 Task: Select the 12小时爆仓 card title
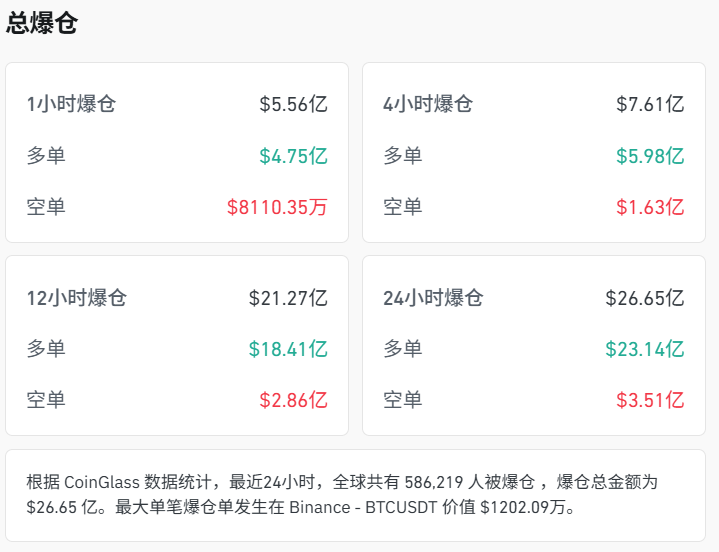pos(77,298)
